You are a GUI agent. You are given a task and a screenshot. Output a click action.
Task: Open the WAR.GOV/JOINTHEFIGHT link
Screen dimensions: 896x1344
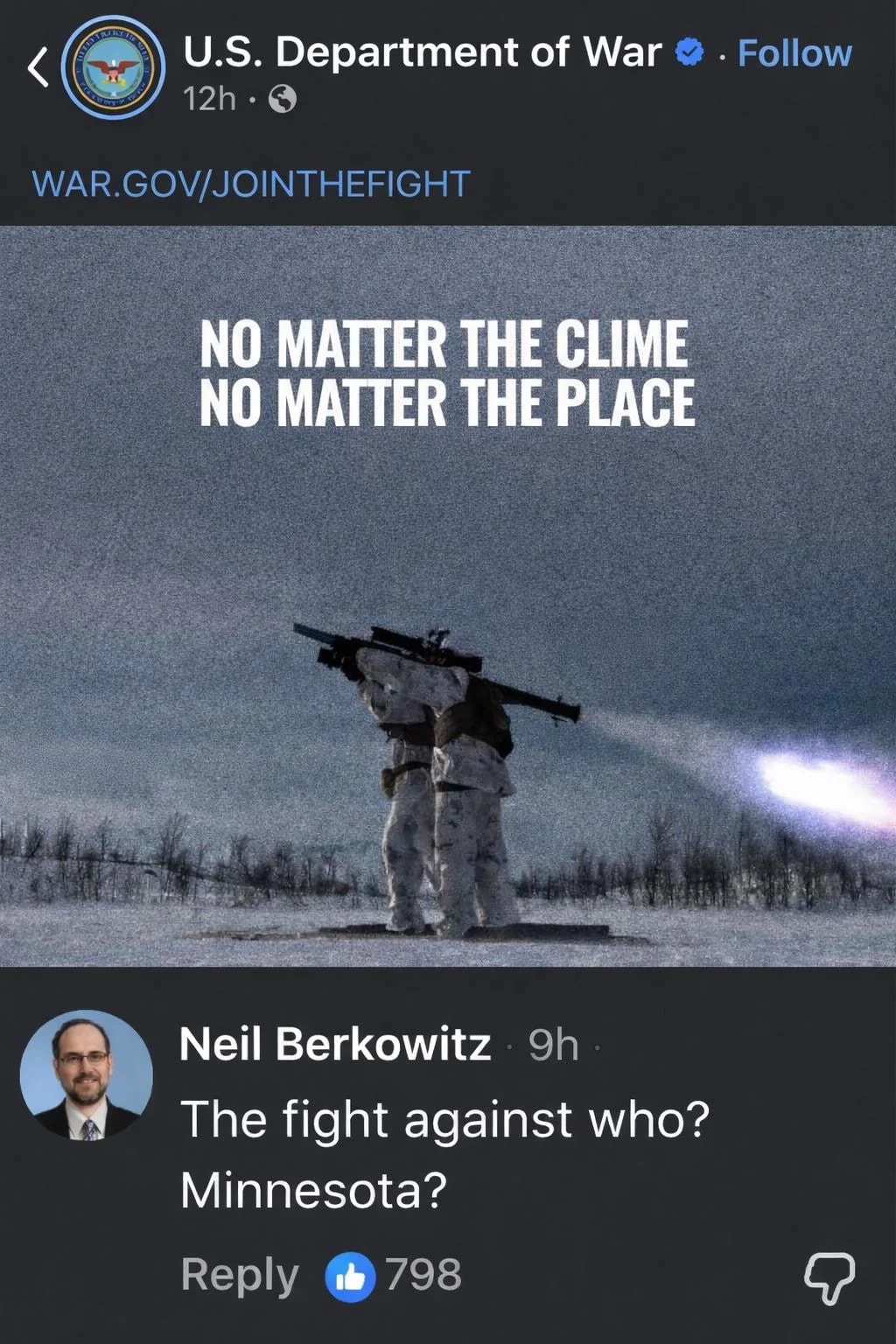click(x=251, y=184)
